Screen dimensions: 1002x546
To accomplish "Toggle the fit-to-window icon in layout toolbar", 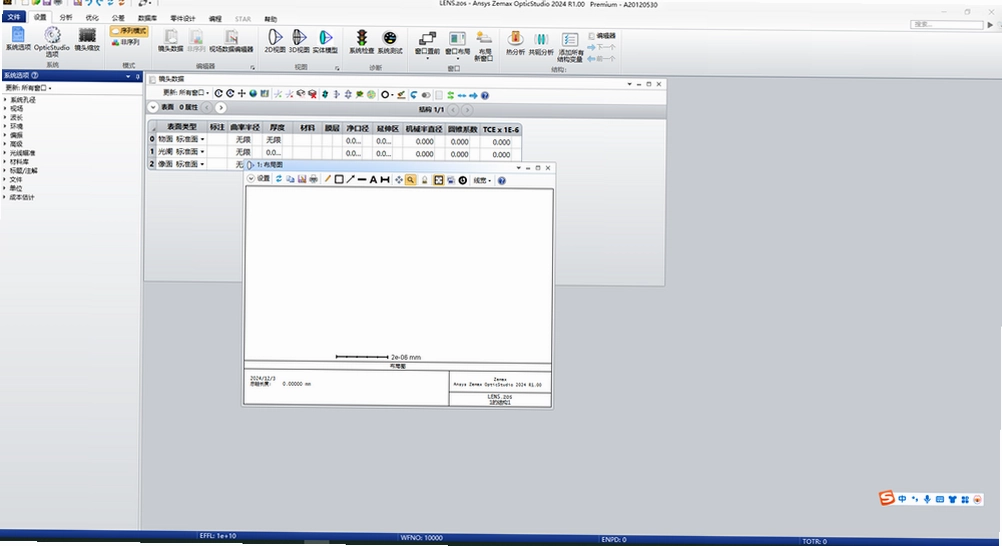I will tap(438, 180).
